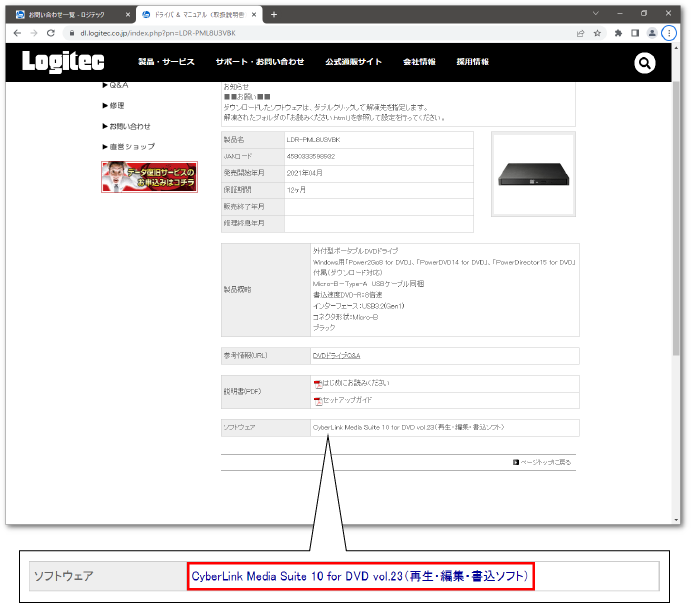Open Chrome three-dot menu
Image resolution: width=691 pixels, height=603 pixels.
click(670, 33)
